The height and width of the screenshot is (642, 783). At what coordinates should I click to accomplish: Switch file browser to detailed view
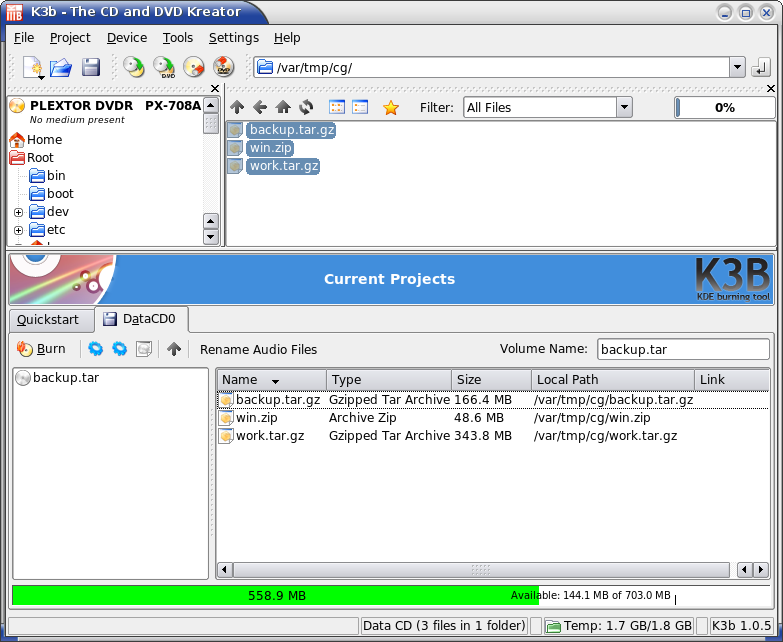(x=360, y=107)
